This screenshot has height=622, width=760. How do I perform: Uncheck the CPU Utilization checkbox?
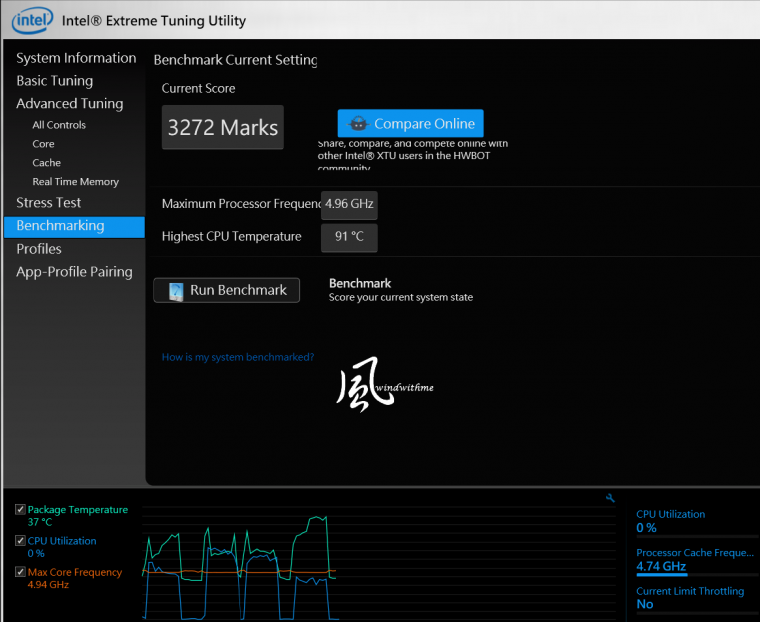[21, 541]
